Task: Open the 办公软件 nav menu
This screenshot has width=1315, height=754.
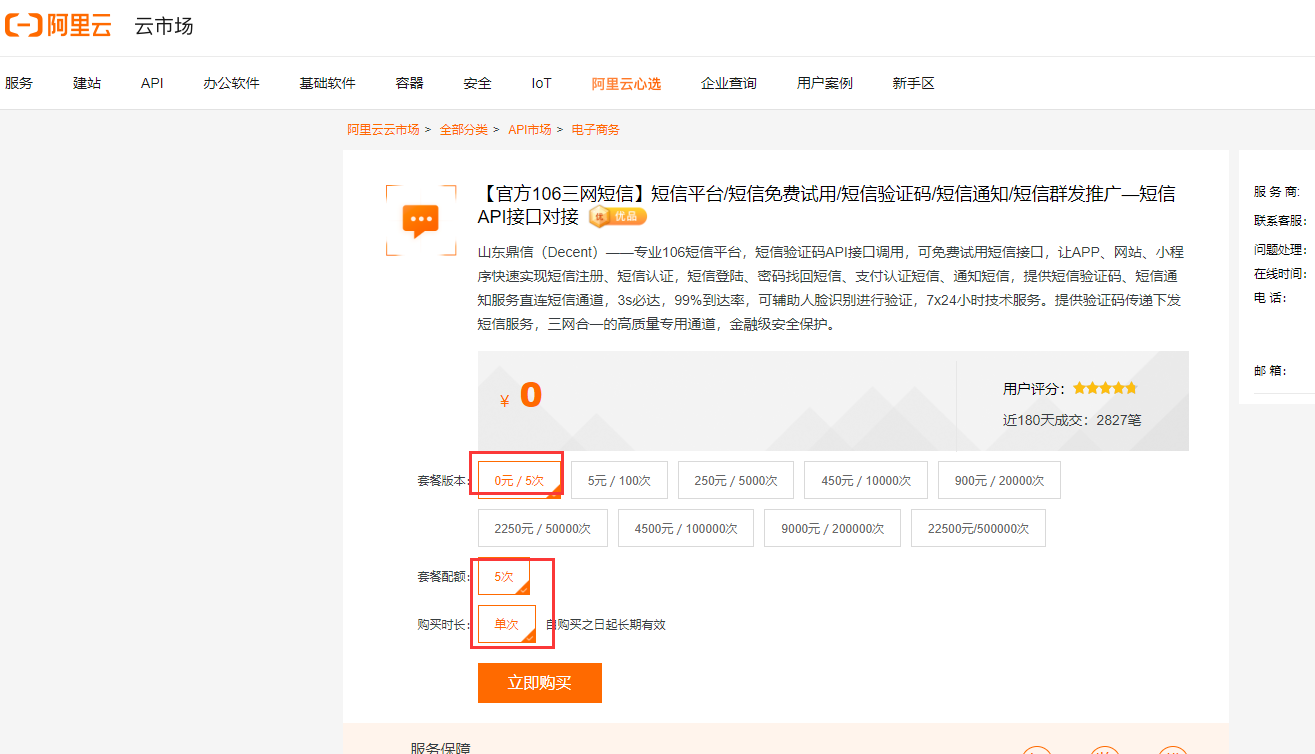Action: point(231,83)
